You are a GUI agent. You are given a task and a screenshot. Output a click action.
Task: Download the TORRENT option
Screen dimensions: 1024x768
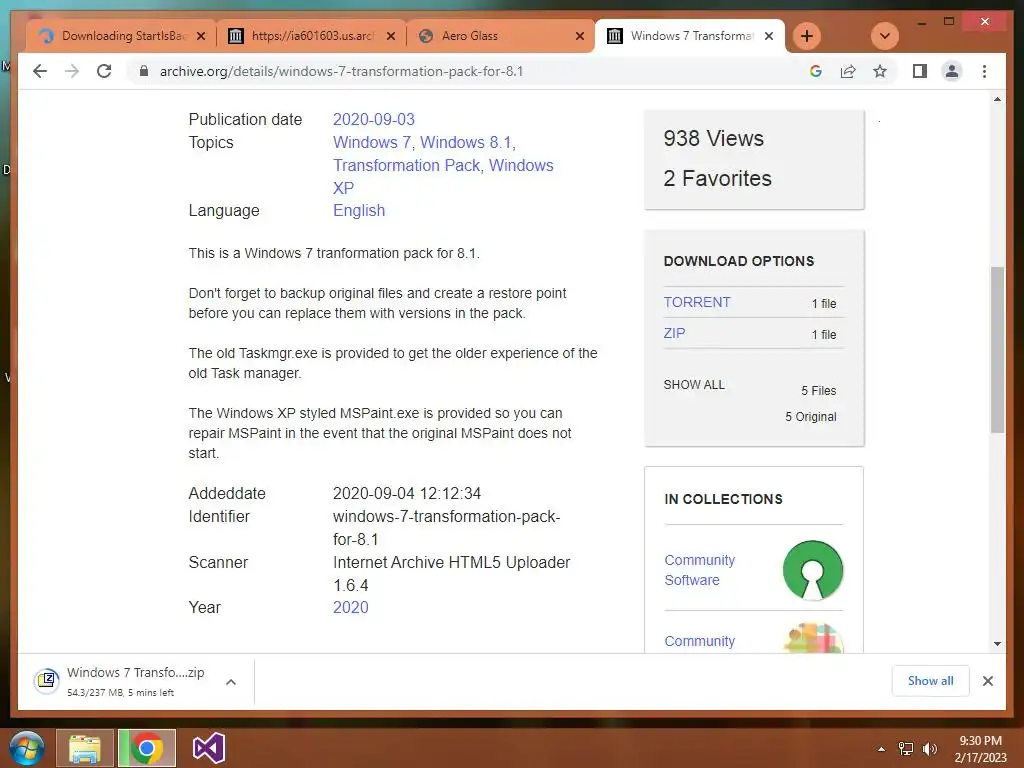click(697, 302)
